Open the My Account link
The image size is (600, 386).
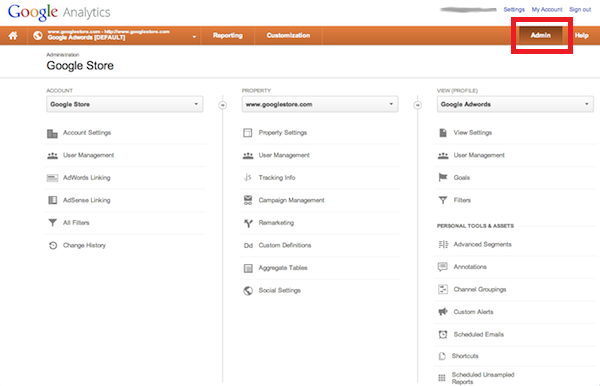[547, 10]
